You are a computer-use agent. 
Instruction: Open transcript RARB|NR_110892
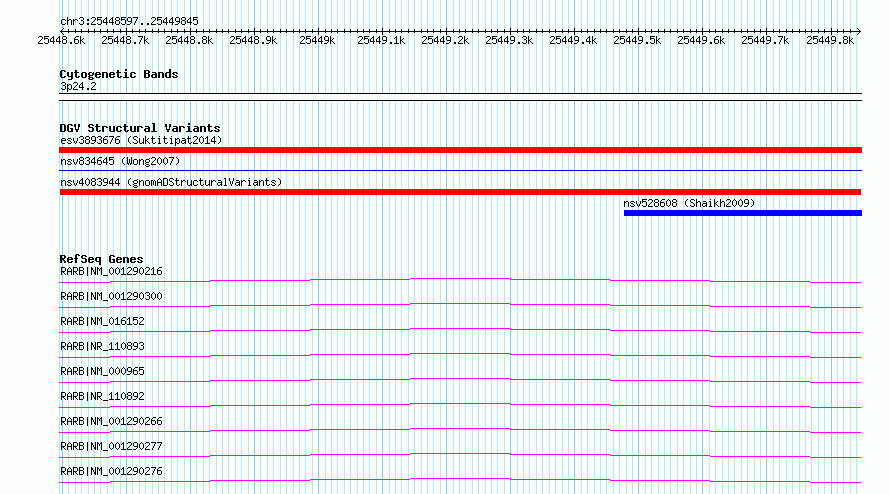point(102,396)
